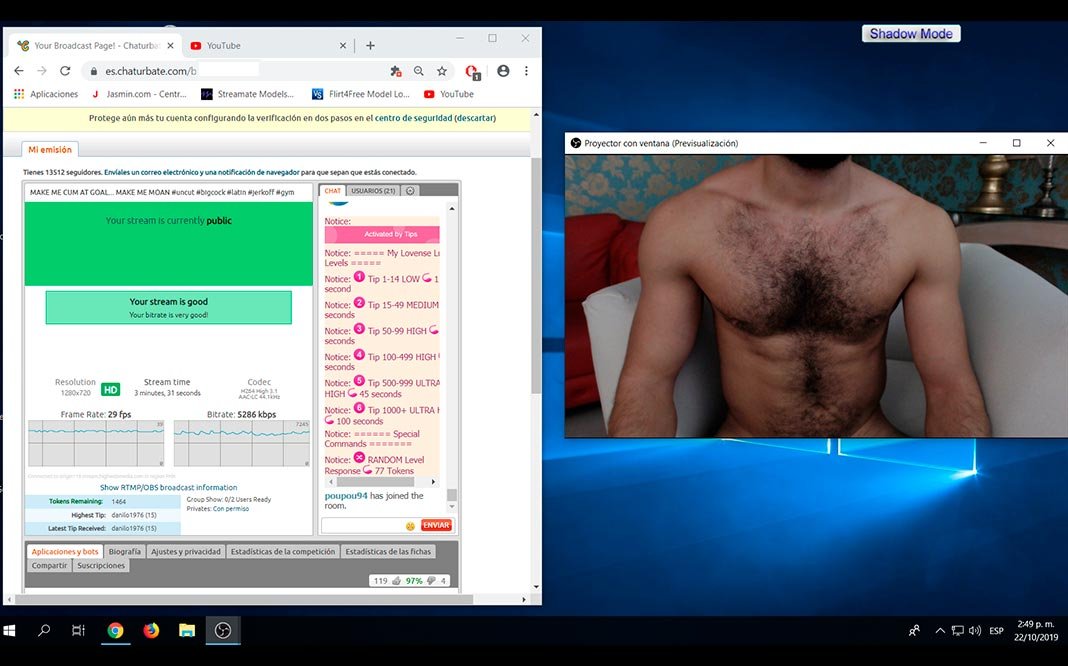
Task: Bookmark this page with the star icon
Action: [x=441, y=71]
